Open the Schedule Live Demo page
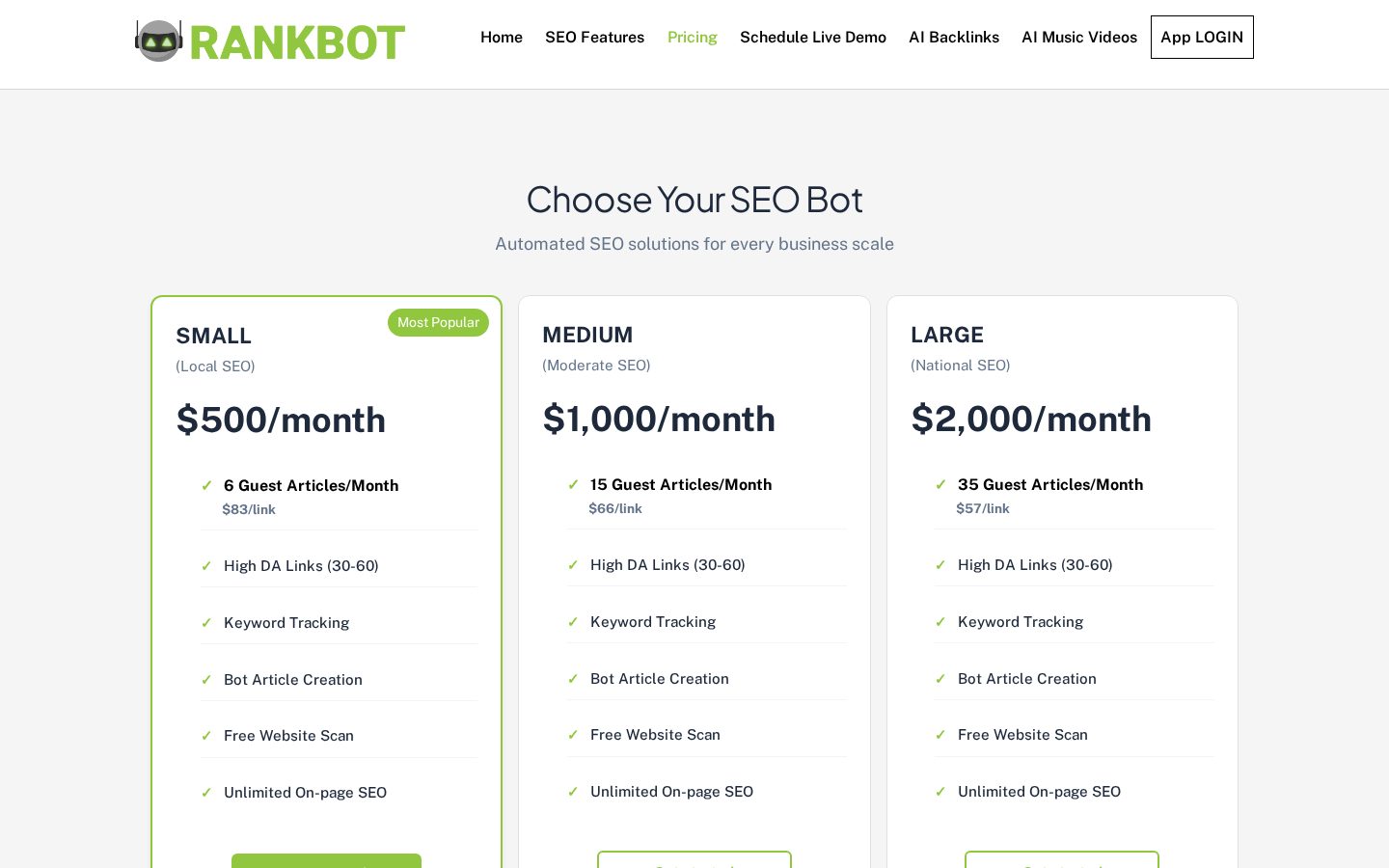Viewport: 1389px width, 868px height. point(813,37)
